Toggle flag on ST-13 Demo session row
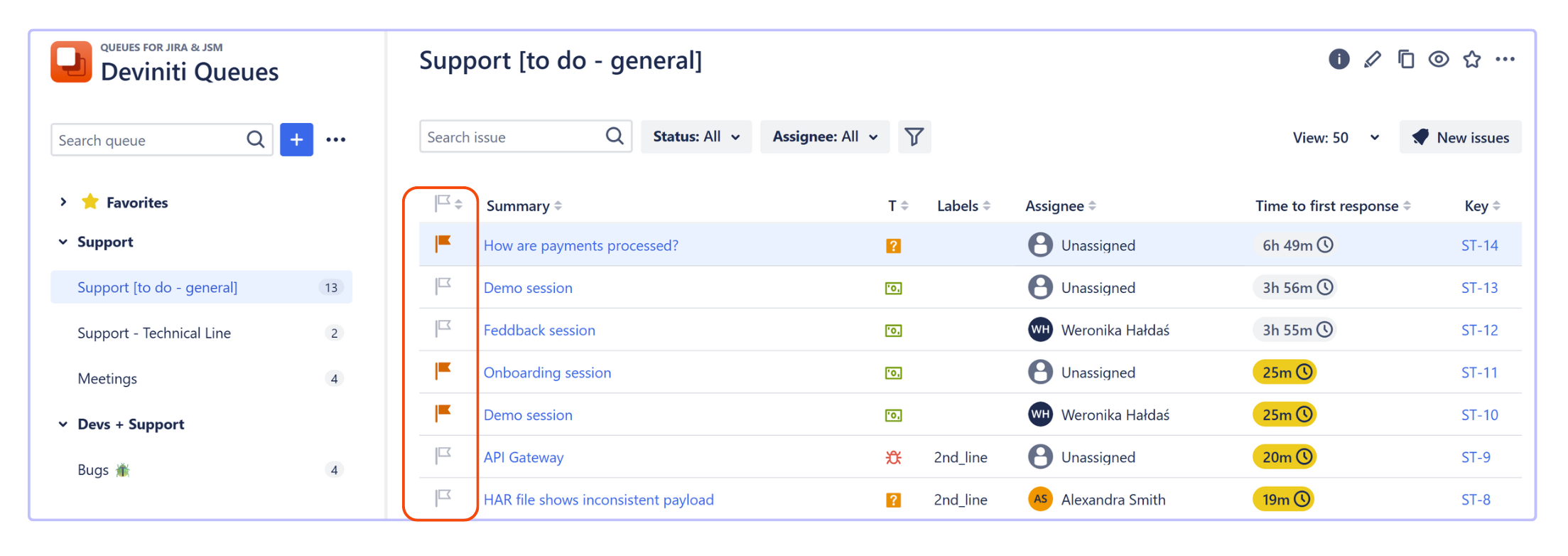This screenshot has height=556, width=1568. (x=443, y=287)
